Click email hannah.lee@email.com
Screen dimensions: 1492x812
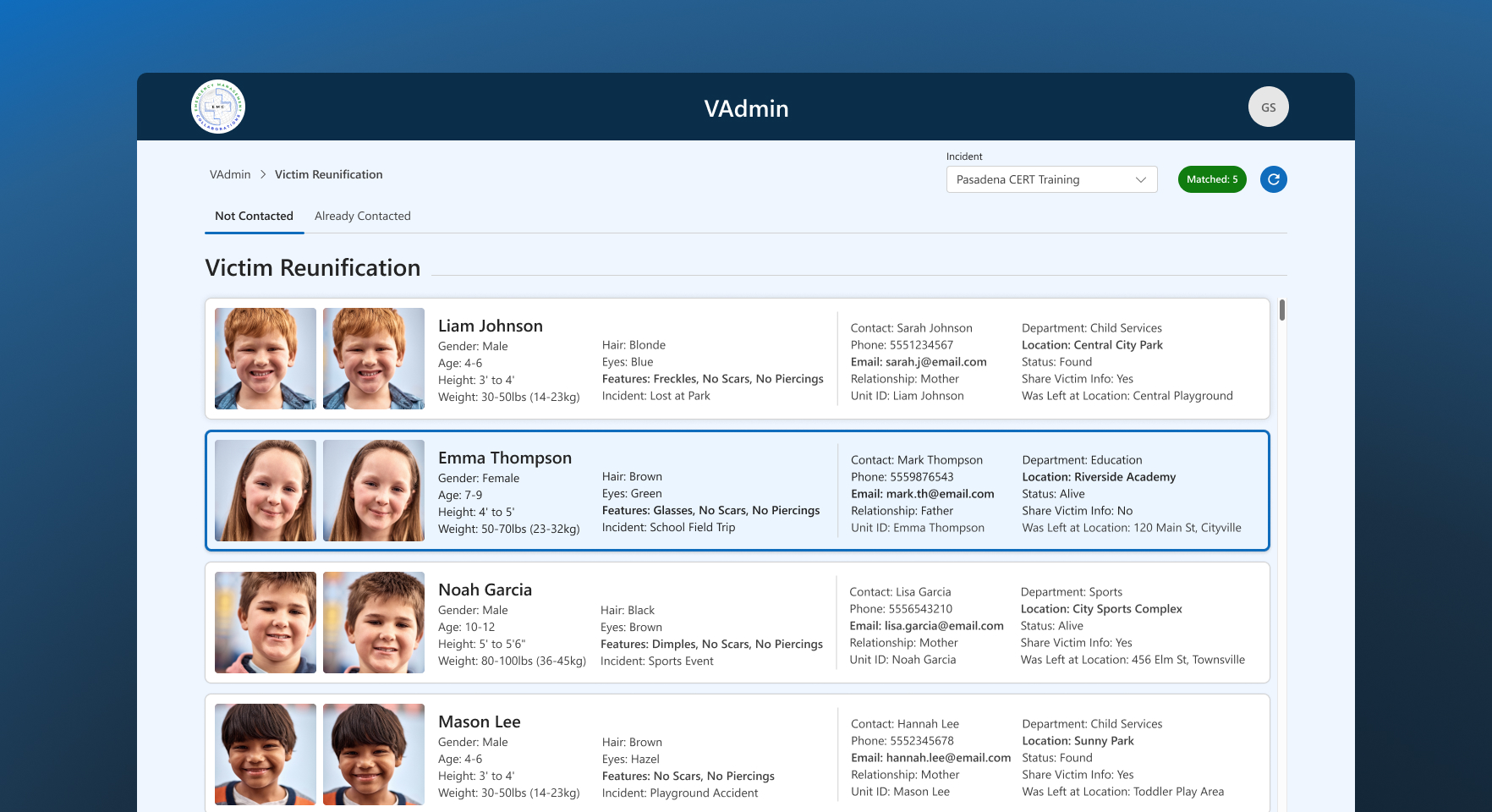point(930,758)
